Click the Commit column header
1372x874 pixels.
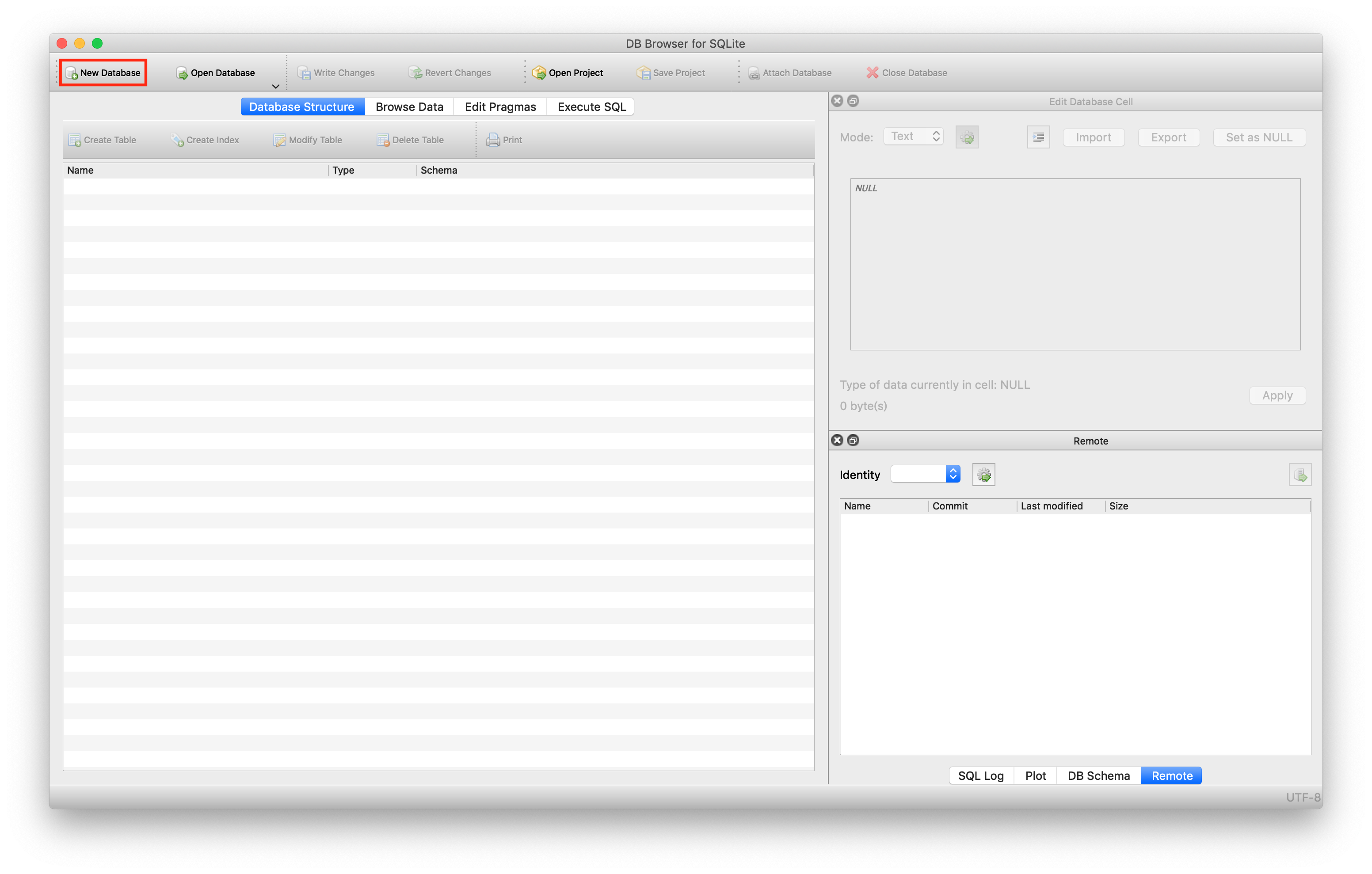(972, 506)
